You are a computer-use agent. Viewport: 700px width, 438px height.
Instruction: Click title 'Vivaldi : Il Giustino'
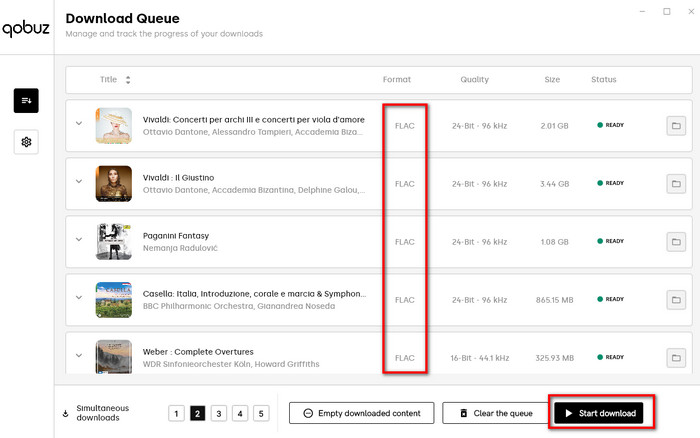coord(179,178)
